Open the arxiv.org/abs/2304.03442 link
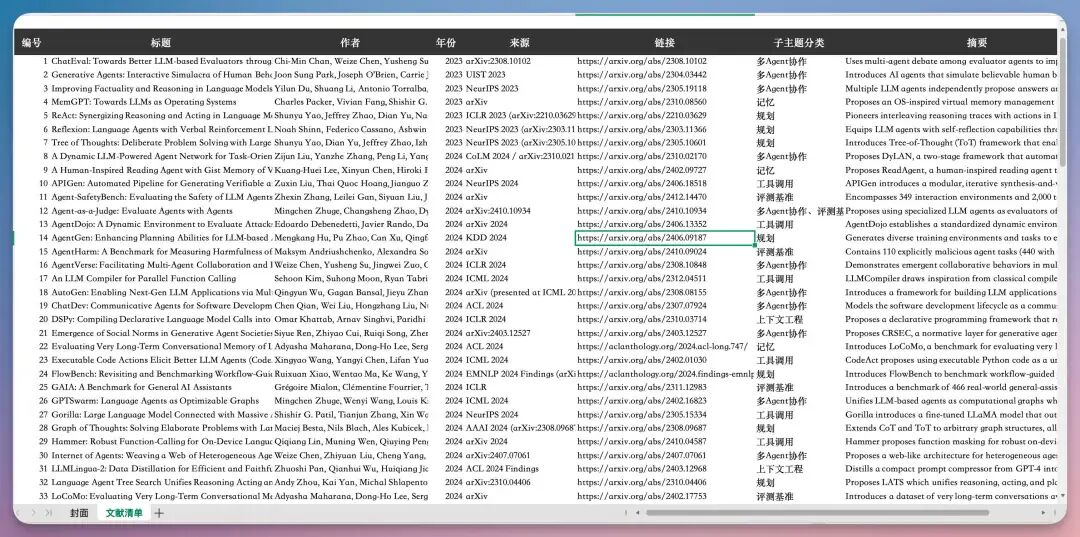1080x537 pixels. coord(642,75)
